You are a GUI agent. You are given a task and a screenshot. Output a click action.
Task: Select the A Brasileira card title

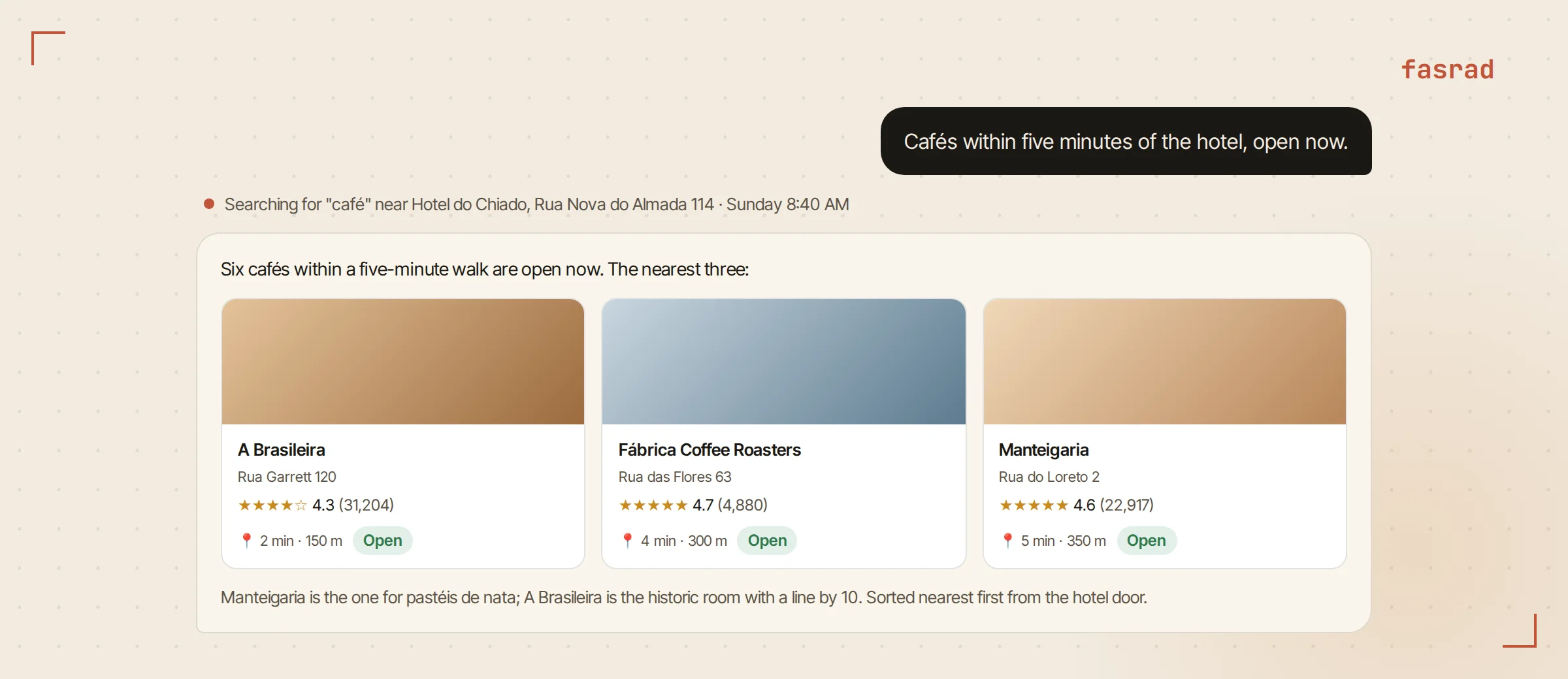pos(282,450)
